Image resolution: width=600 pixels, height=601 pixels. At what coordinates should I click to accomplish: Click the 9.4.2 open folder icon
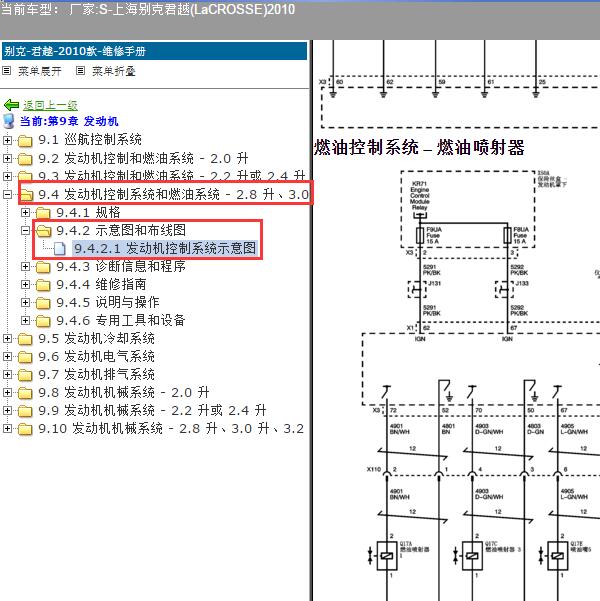[44, 230]
